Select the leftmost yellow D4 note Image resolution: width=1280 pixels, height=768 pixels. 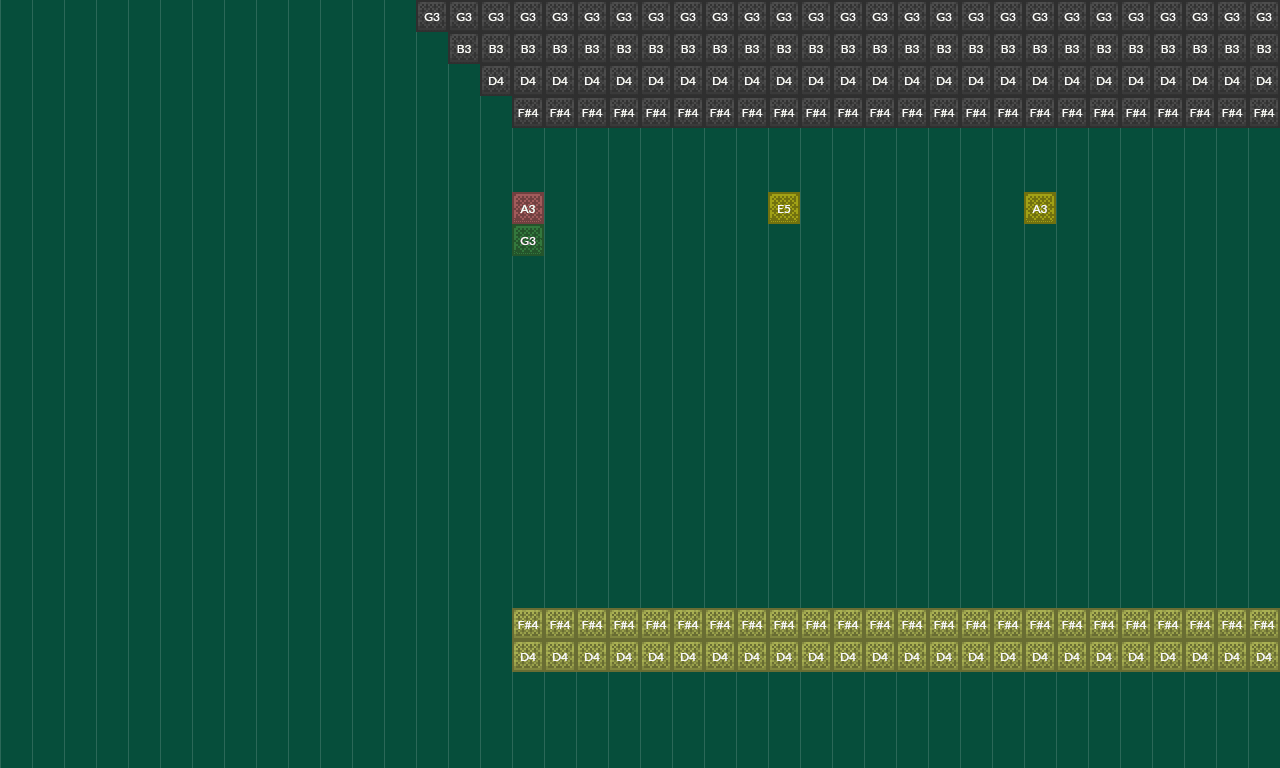pyautogui.click(x=528, y=656)
